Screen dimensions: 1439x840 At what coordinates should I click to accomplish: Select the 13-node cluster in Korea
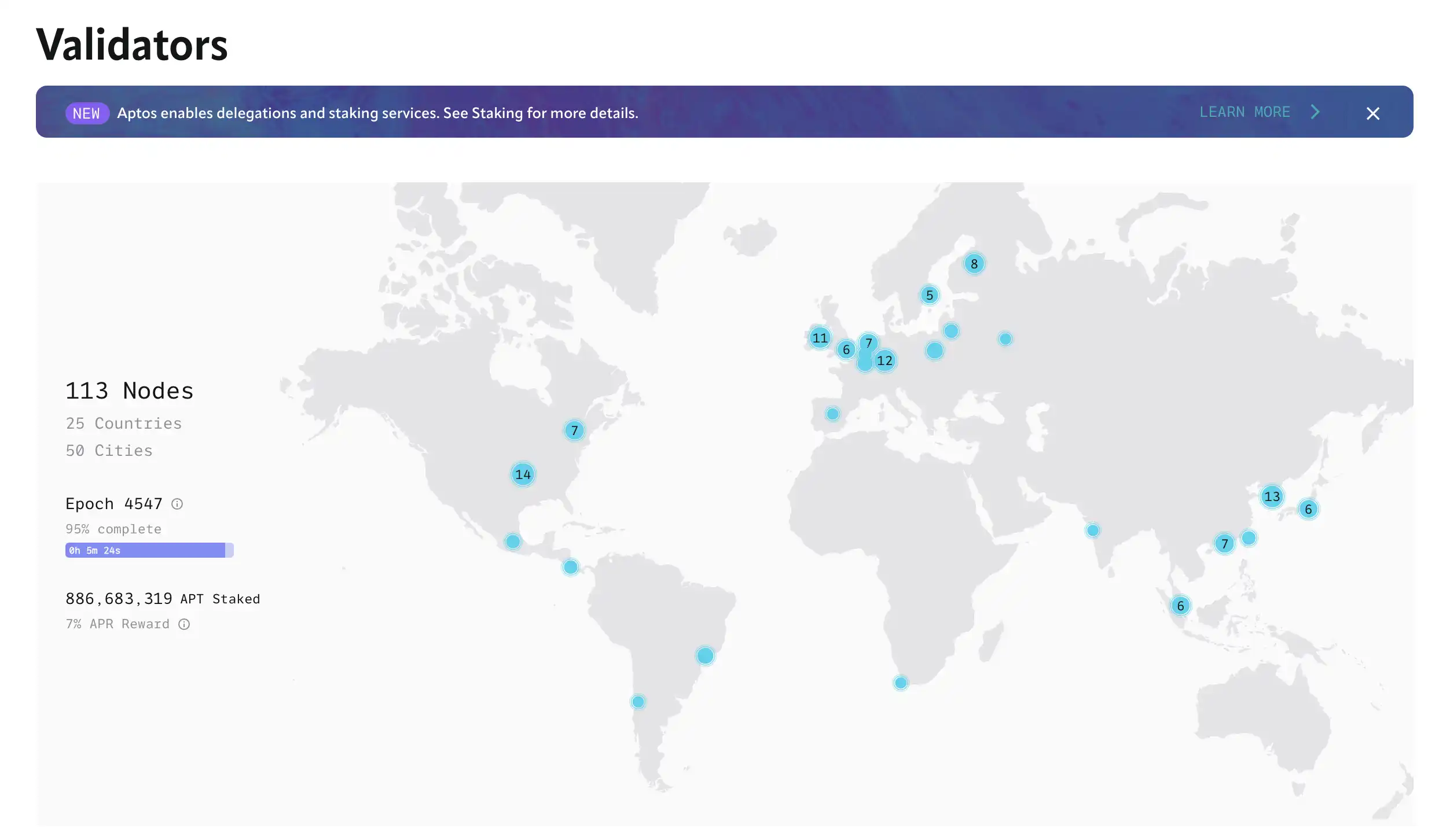1272,496
